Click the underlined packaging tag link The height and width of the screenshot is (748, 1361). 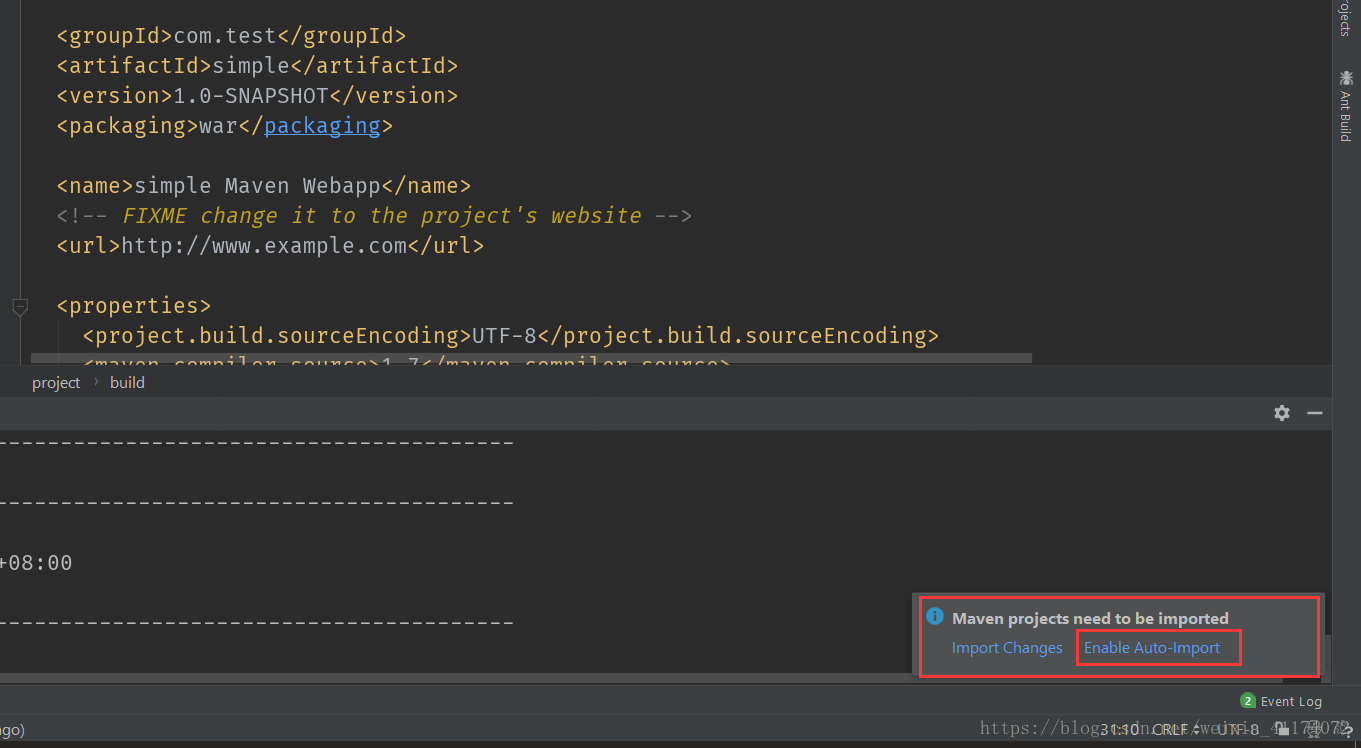point(322,126)
